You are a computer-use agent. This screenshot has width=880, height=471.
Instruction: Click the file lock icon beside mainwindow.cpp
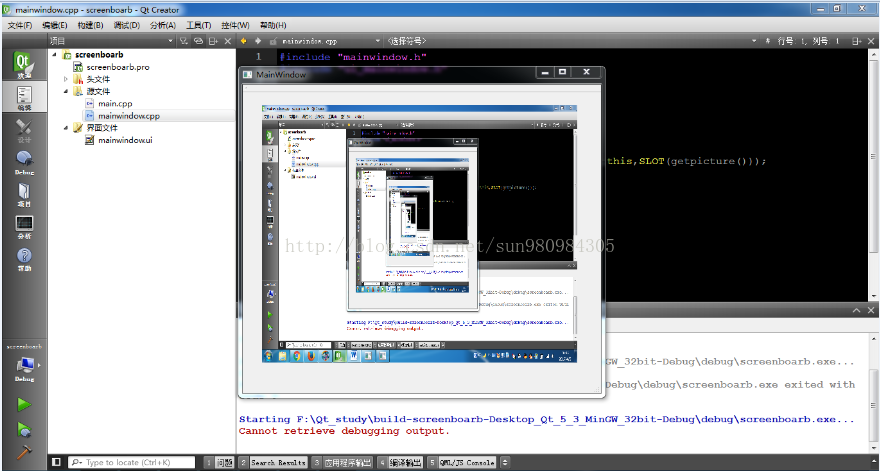pos(273,41)
